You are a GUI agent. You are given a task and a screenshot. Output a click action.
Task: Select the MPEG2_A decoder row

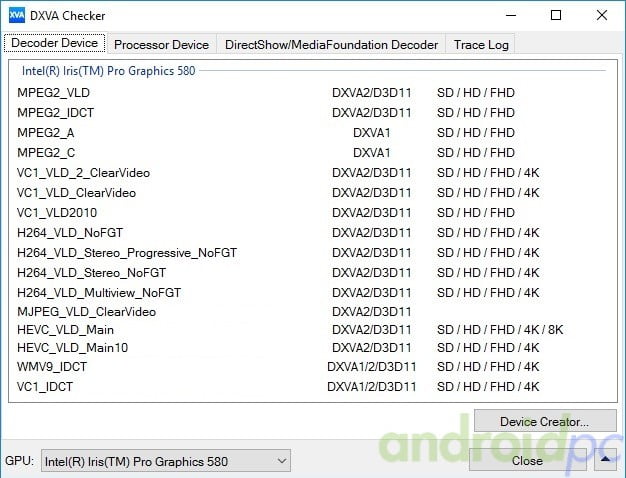click(313, 133)
